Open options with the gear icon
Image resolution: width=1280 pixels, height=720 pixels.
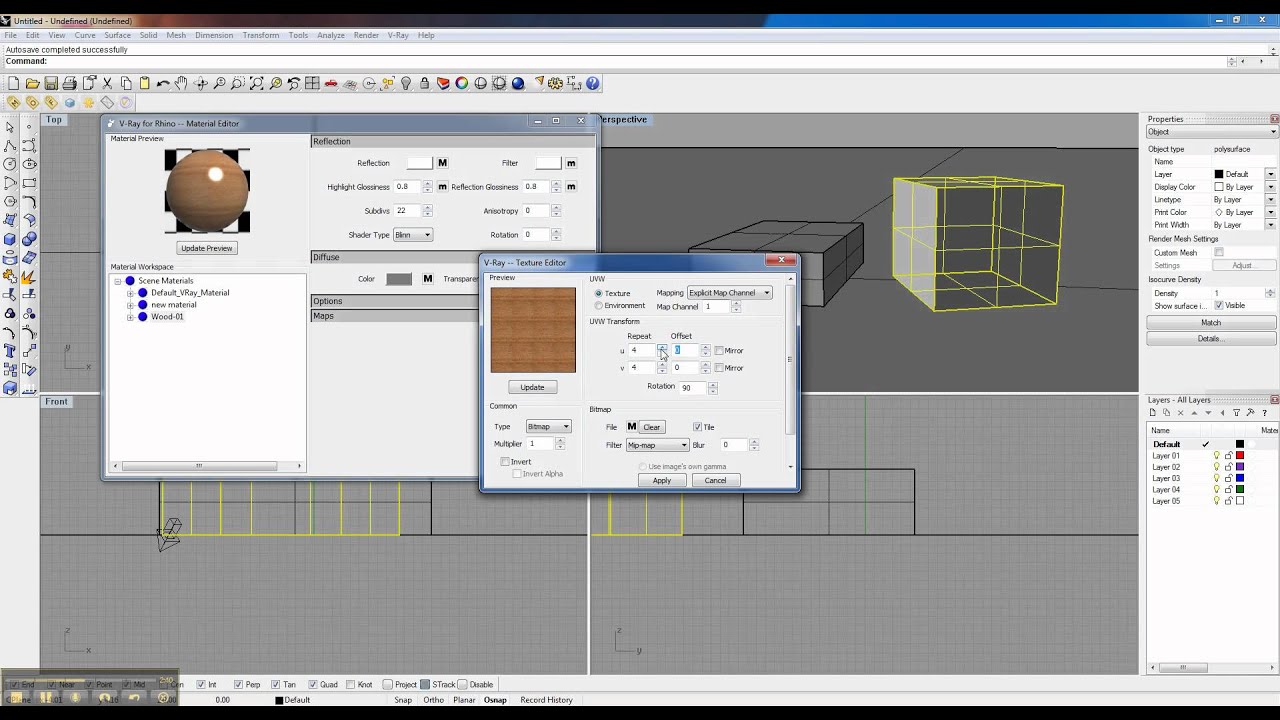click(x=555, y=84)
